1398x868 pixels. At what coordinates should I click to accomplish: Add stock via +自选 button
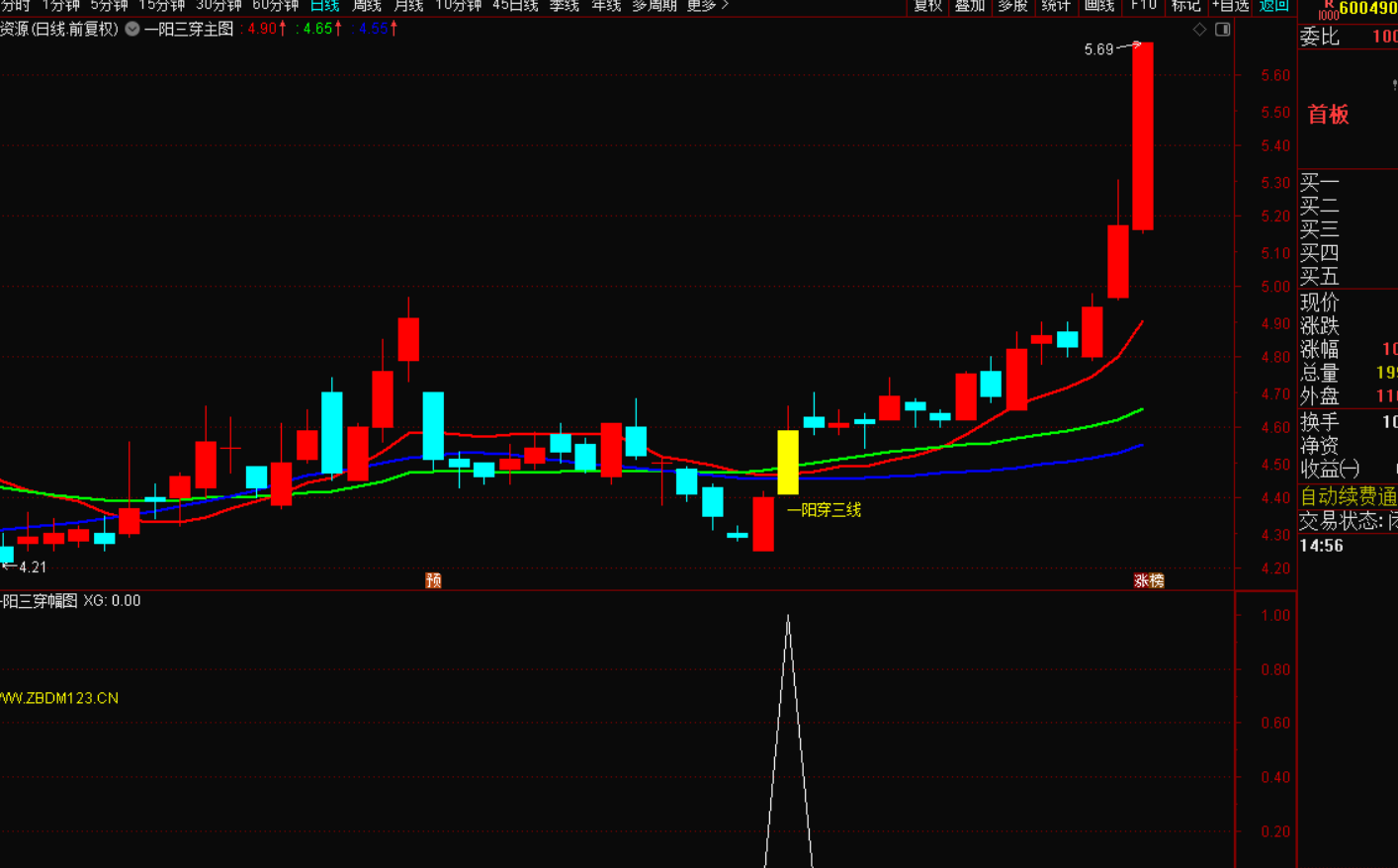click(1231, 6)
